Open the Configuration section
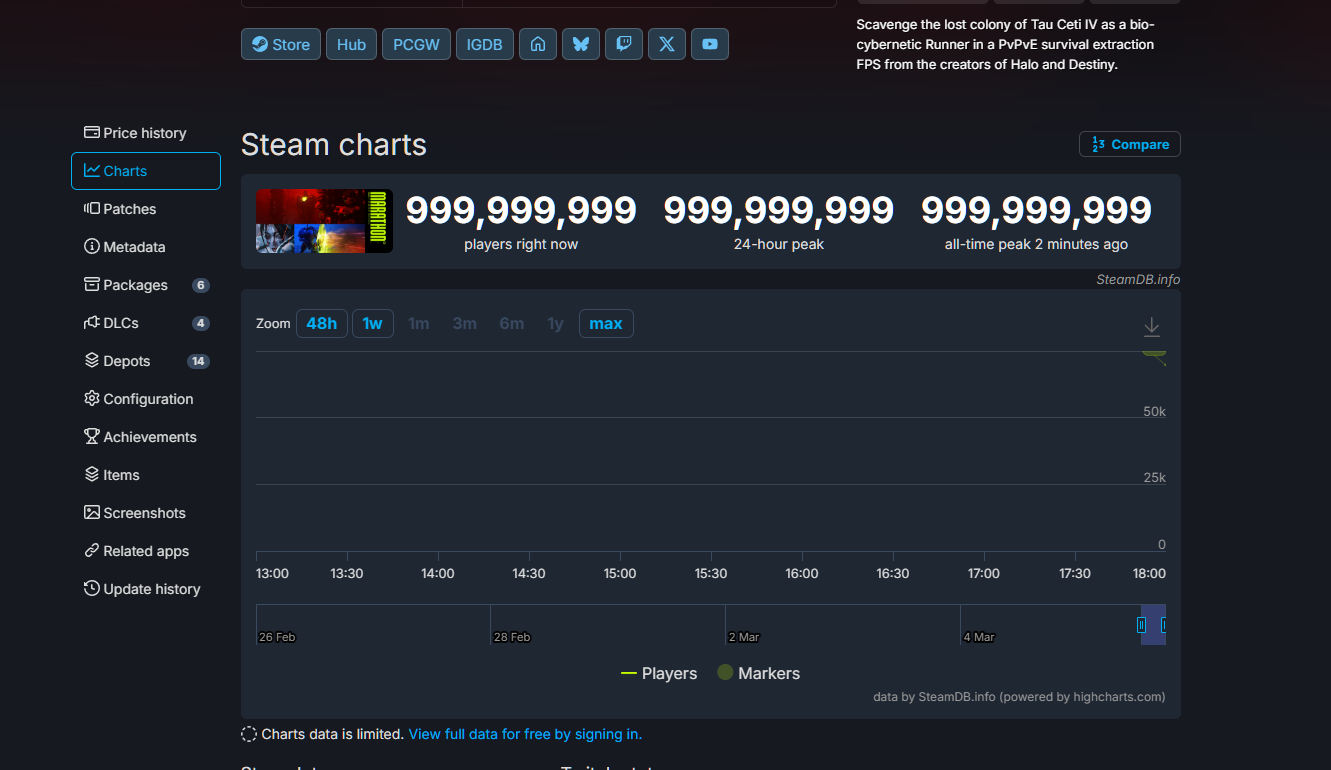 click(146, 399)
